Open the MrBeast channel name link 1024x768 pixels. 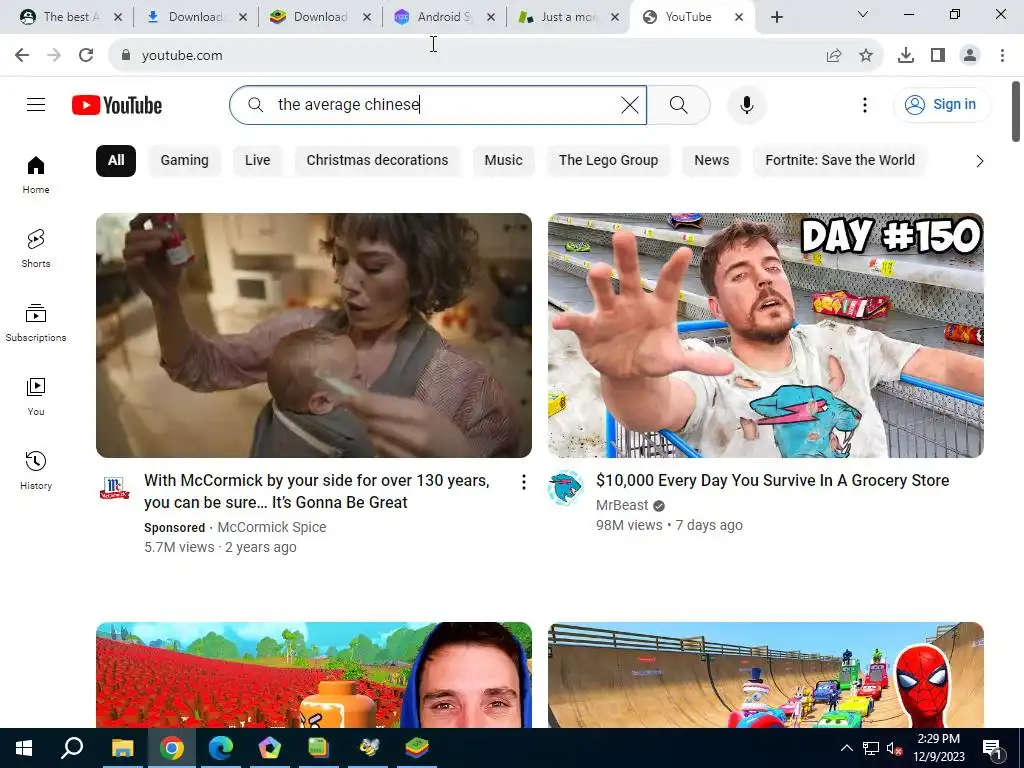pyautogui.click(x=622, y=505)
